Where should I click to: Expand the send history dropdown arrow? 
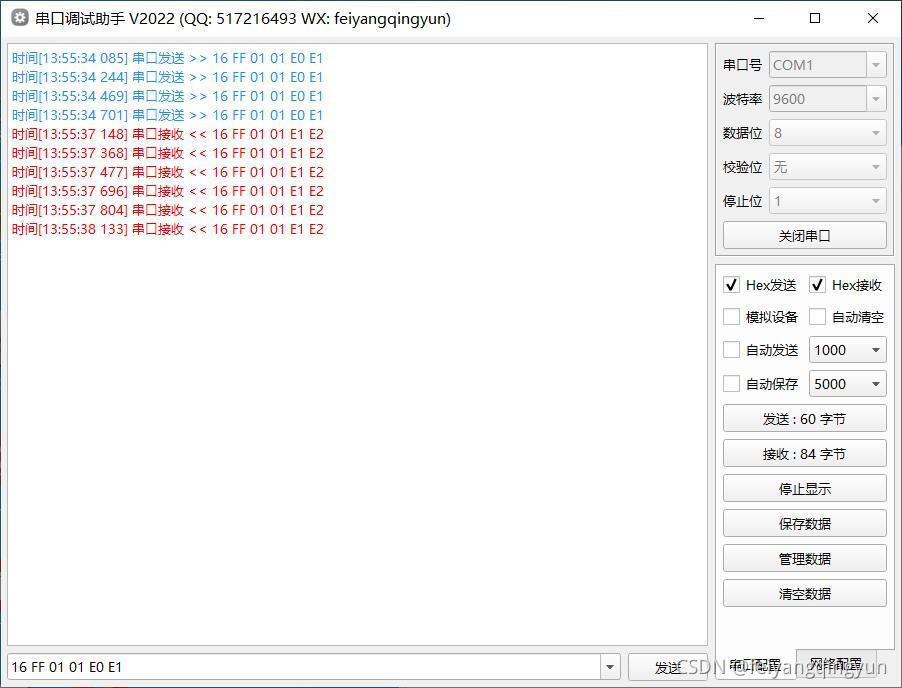[x=609, y=665]
